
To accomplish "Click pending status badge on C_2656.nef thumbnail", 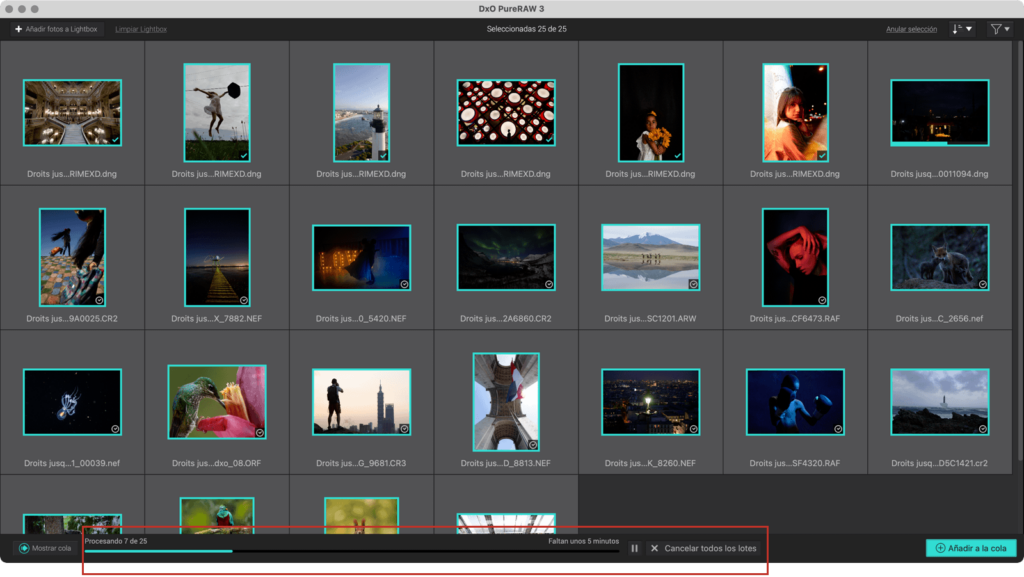I will tap(983, 284).
